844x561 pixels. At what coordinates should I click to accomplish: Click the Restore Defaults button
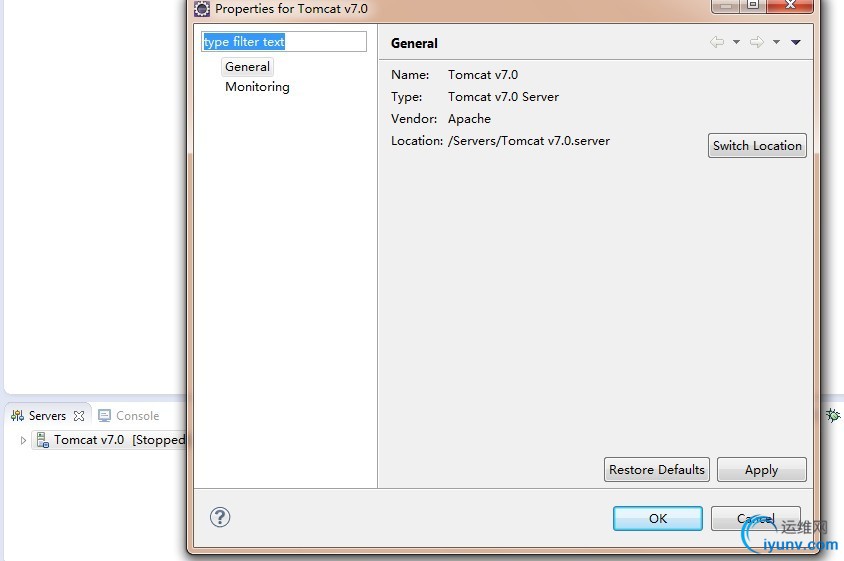(657, 469)
